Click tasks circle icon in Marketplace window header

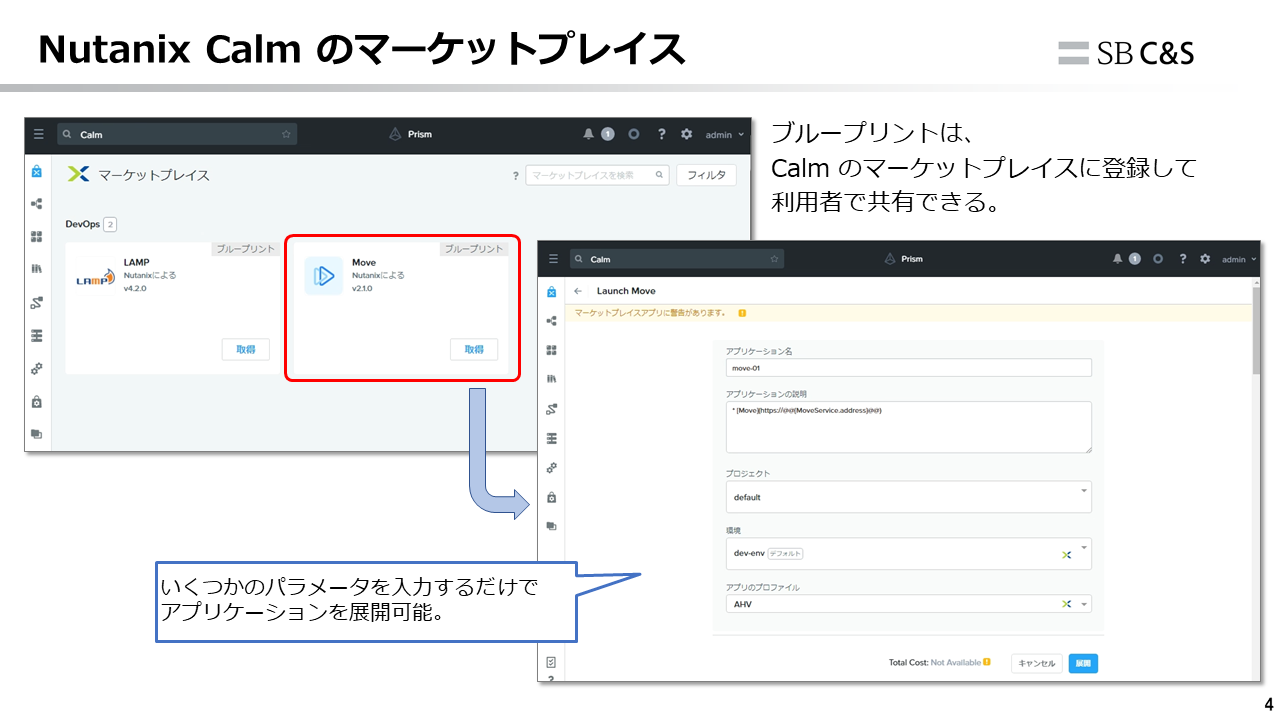click(x=634, y=134)
